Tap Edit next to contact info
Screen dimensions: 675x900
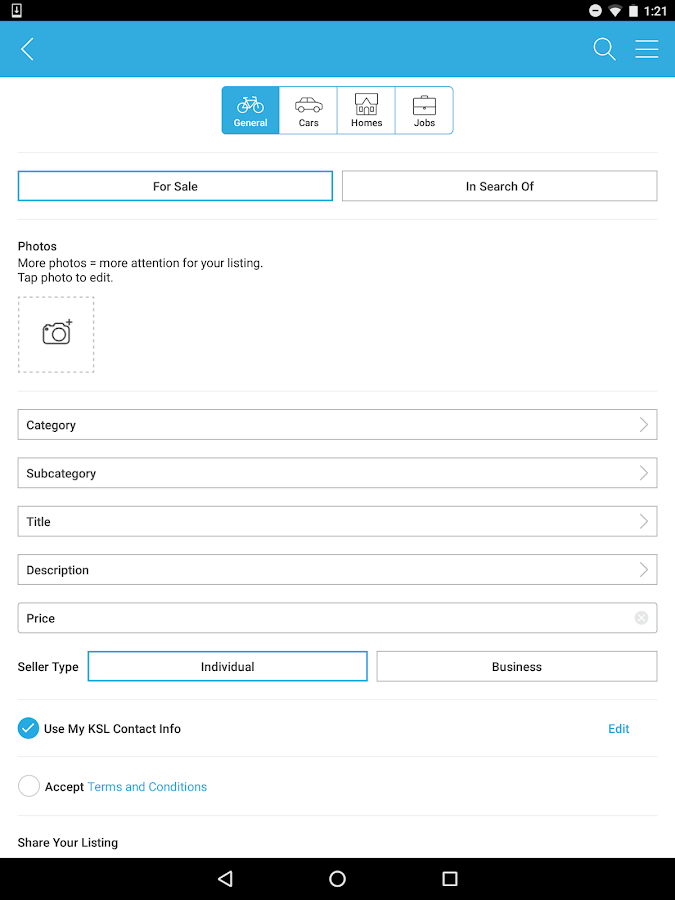click(618, 729)
